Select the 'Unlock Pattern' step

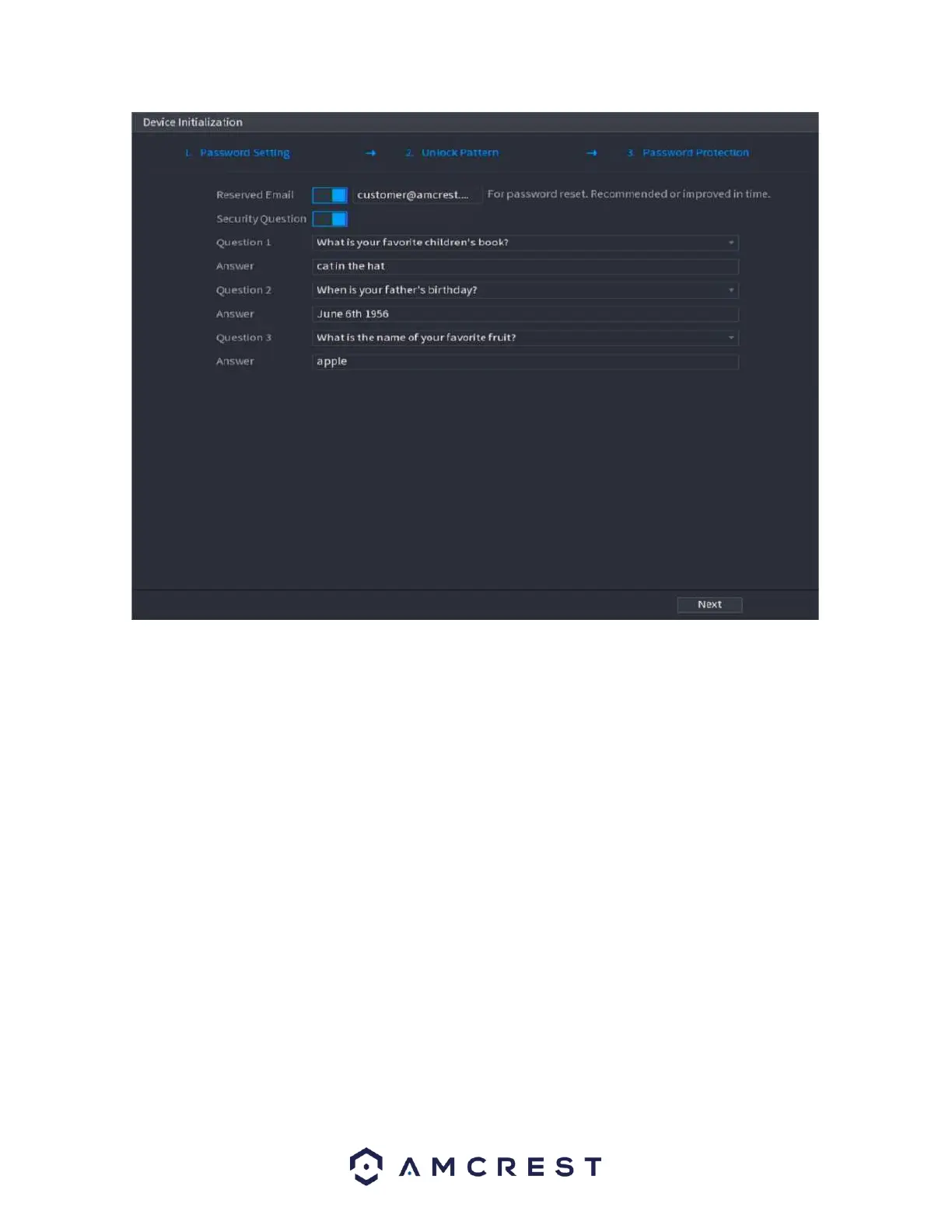click(452, 153)
